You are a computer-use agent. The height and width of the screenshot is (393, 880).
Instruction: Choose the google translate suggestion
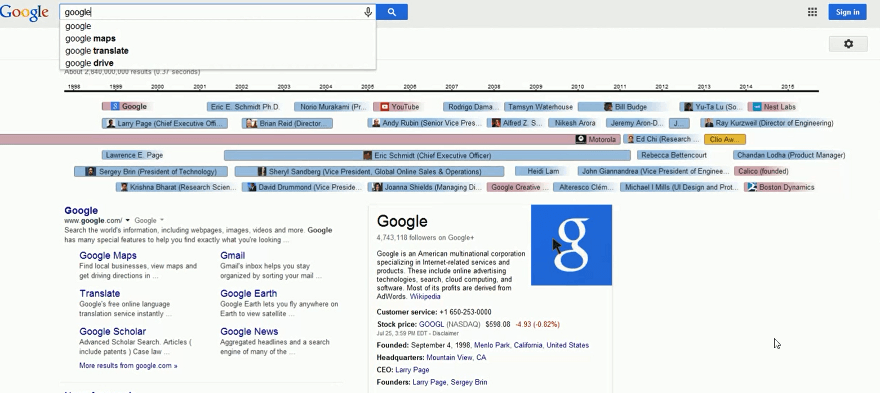coord(217,51)
